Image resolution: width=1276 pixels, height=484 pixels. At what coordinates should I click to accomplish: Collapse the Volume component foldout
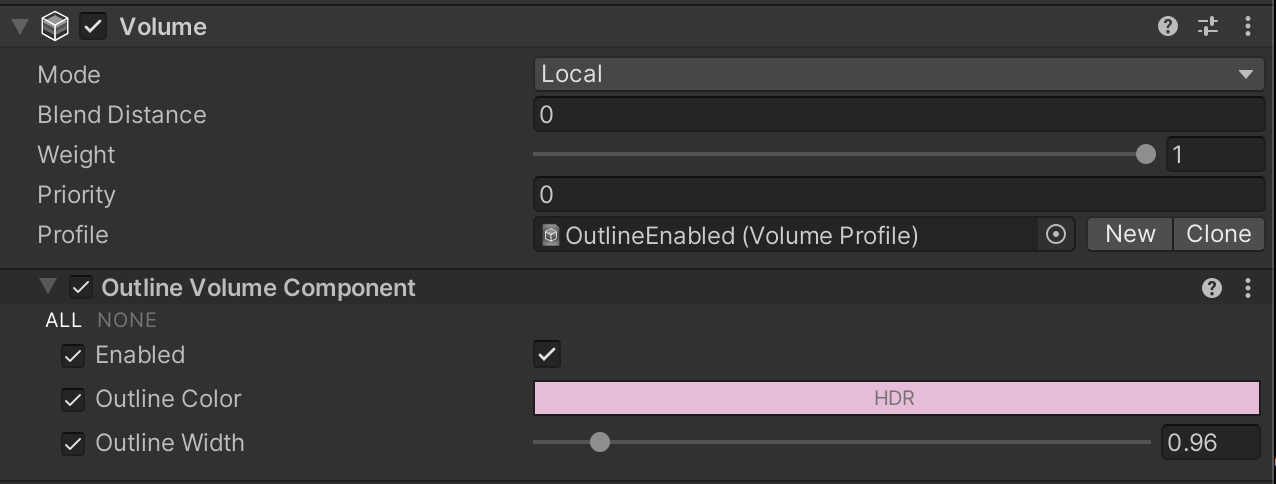(x=20, y=27)
